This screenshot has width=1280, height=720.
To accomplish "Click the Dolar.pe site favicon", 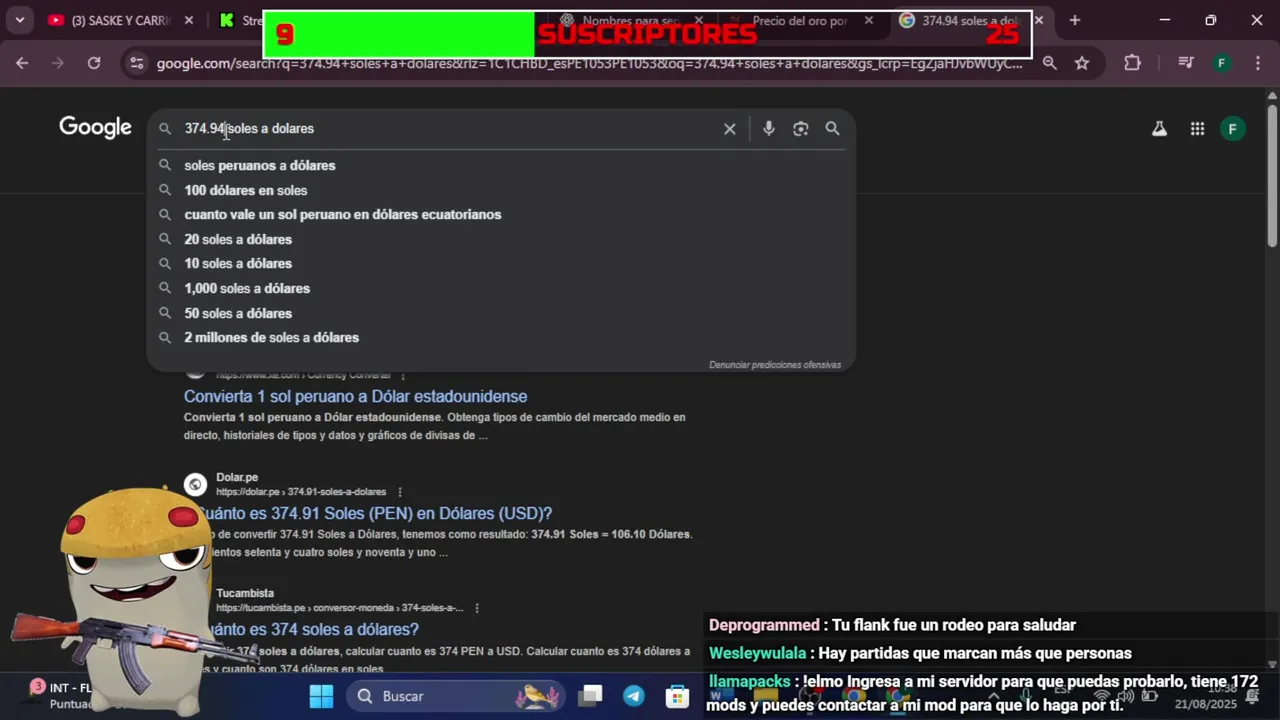I will (x=195, y=485).
